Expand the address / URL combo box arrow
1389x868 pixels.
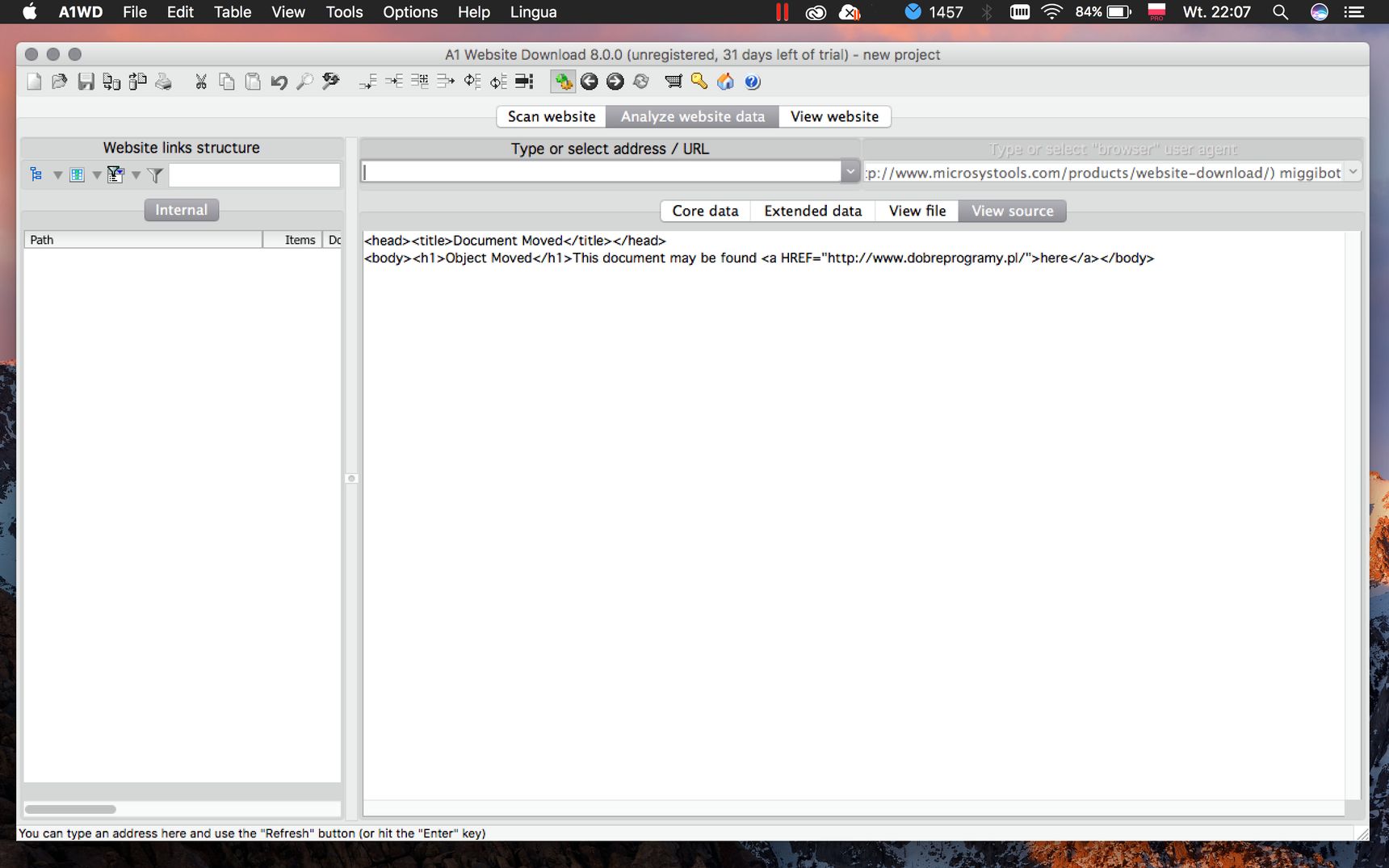coord(850,171)
